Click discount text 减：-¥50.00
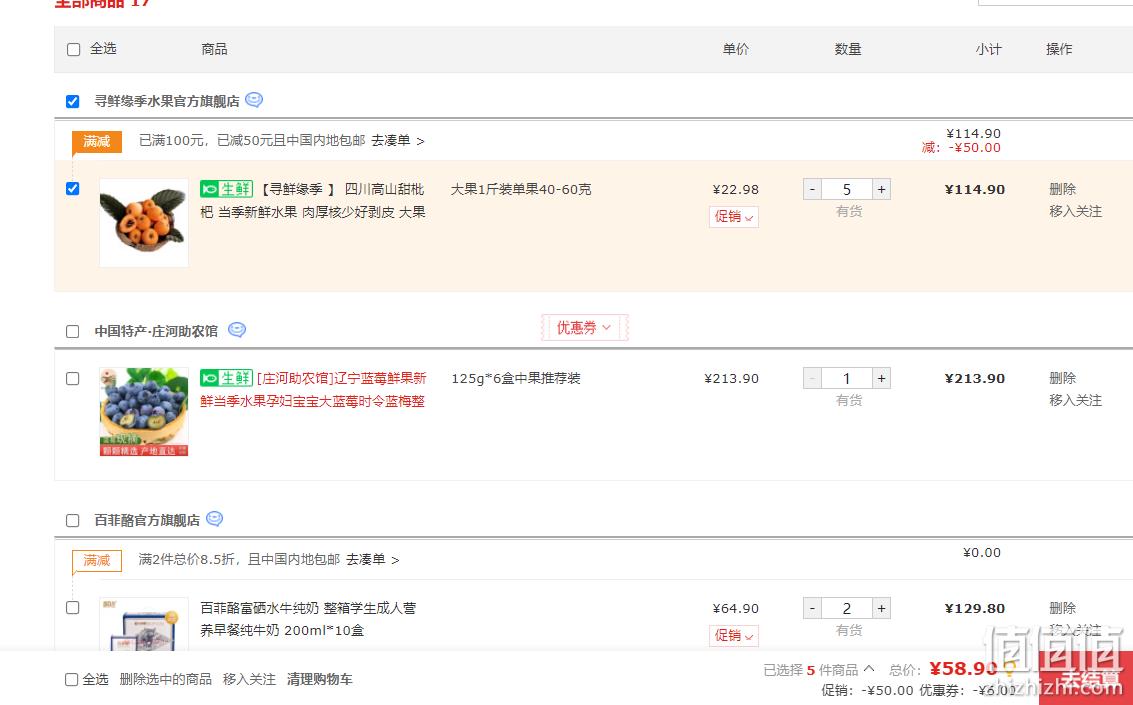This screenshot has width=1133, height=705. point(961,147)
